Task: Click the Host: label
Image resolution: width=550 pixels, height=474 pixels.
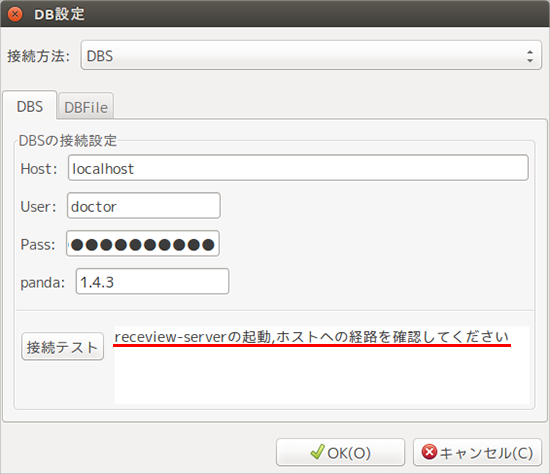Action: (x=39, y=169)
